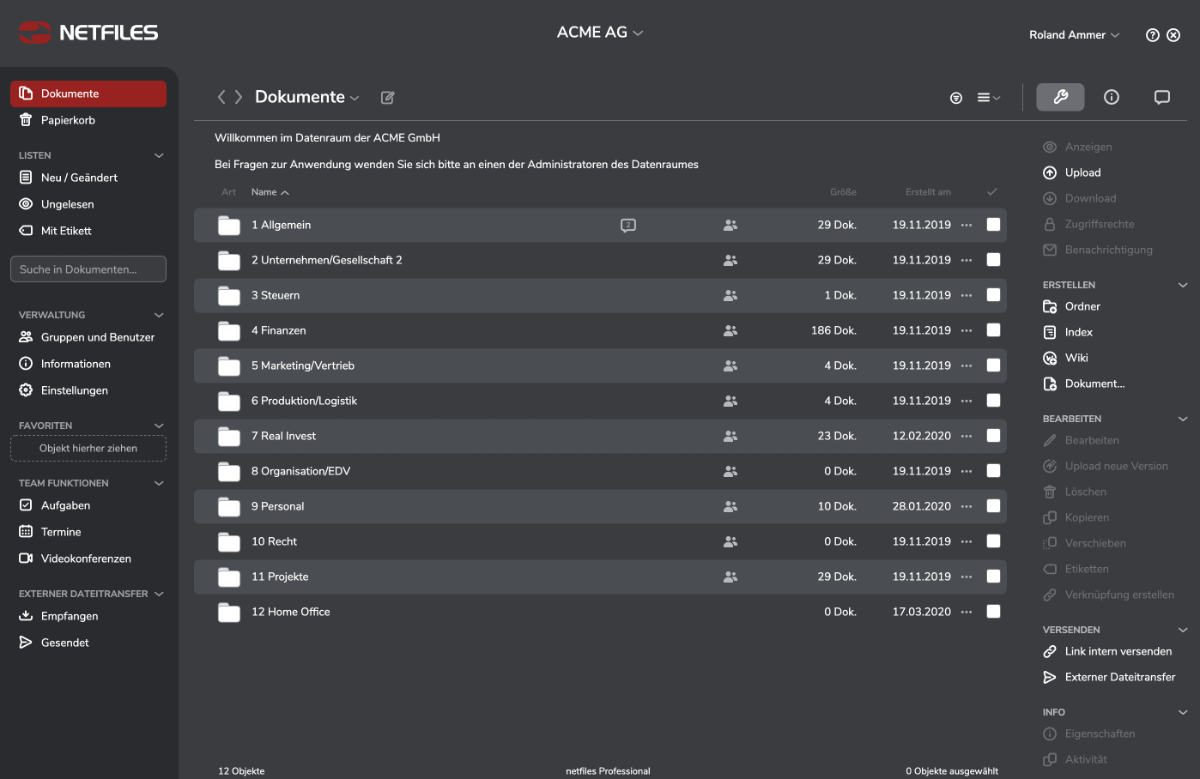Click the help question mark icon

pyautogui.click(x=1152, y=35)
